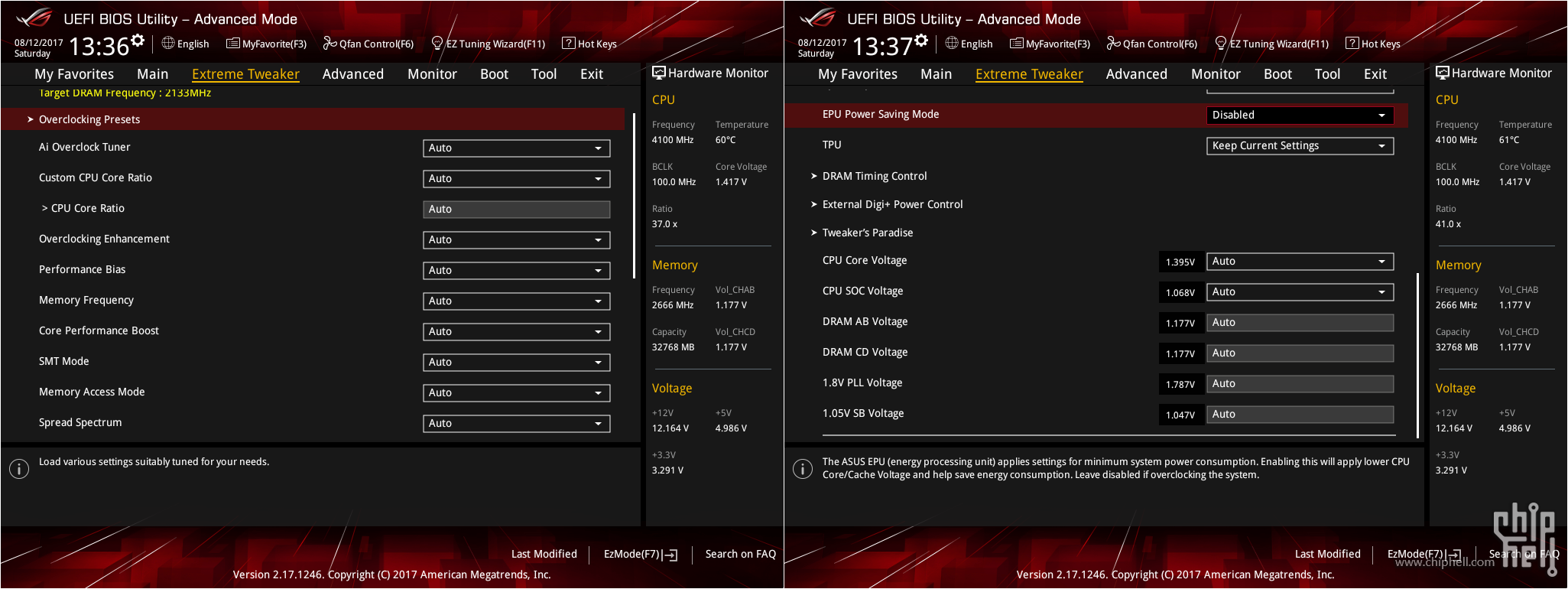Click the DRAM AB Voltage Auto field
The height and width of the screenshot is (589, 1568).
[x=1300, y=322]
